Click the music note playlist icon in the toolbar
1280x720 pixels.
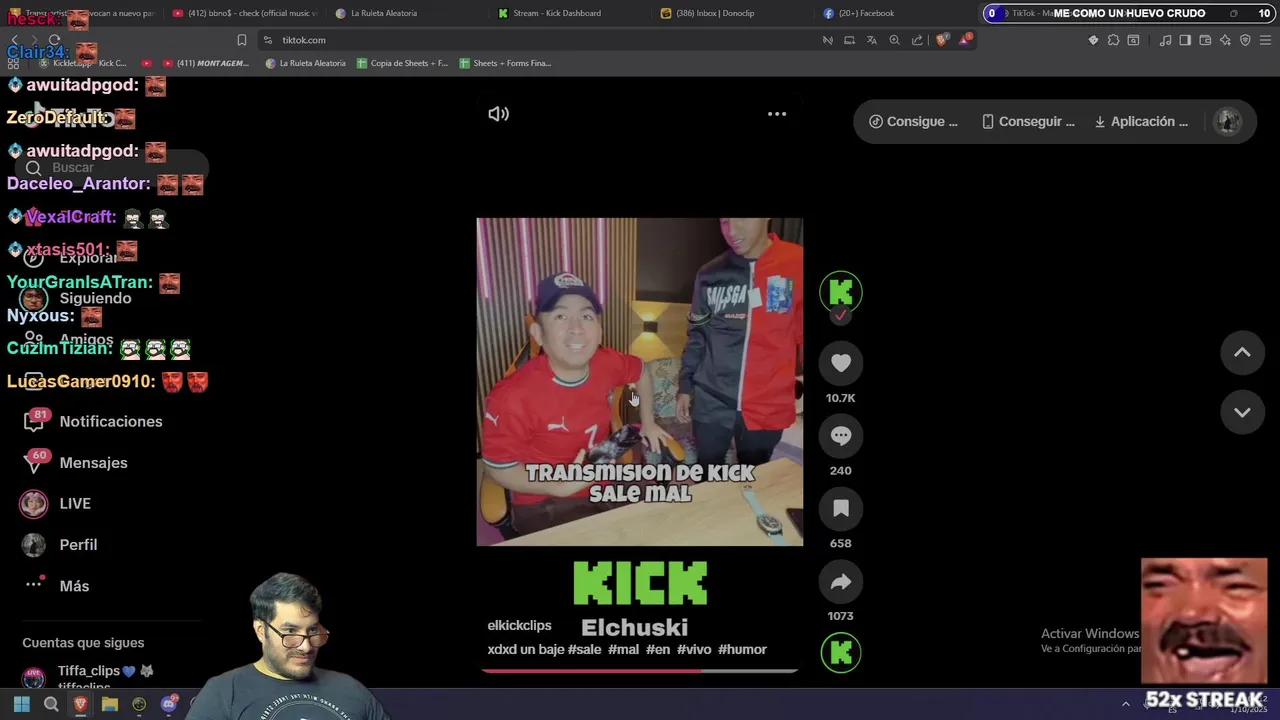[x=1165, y=40]
